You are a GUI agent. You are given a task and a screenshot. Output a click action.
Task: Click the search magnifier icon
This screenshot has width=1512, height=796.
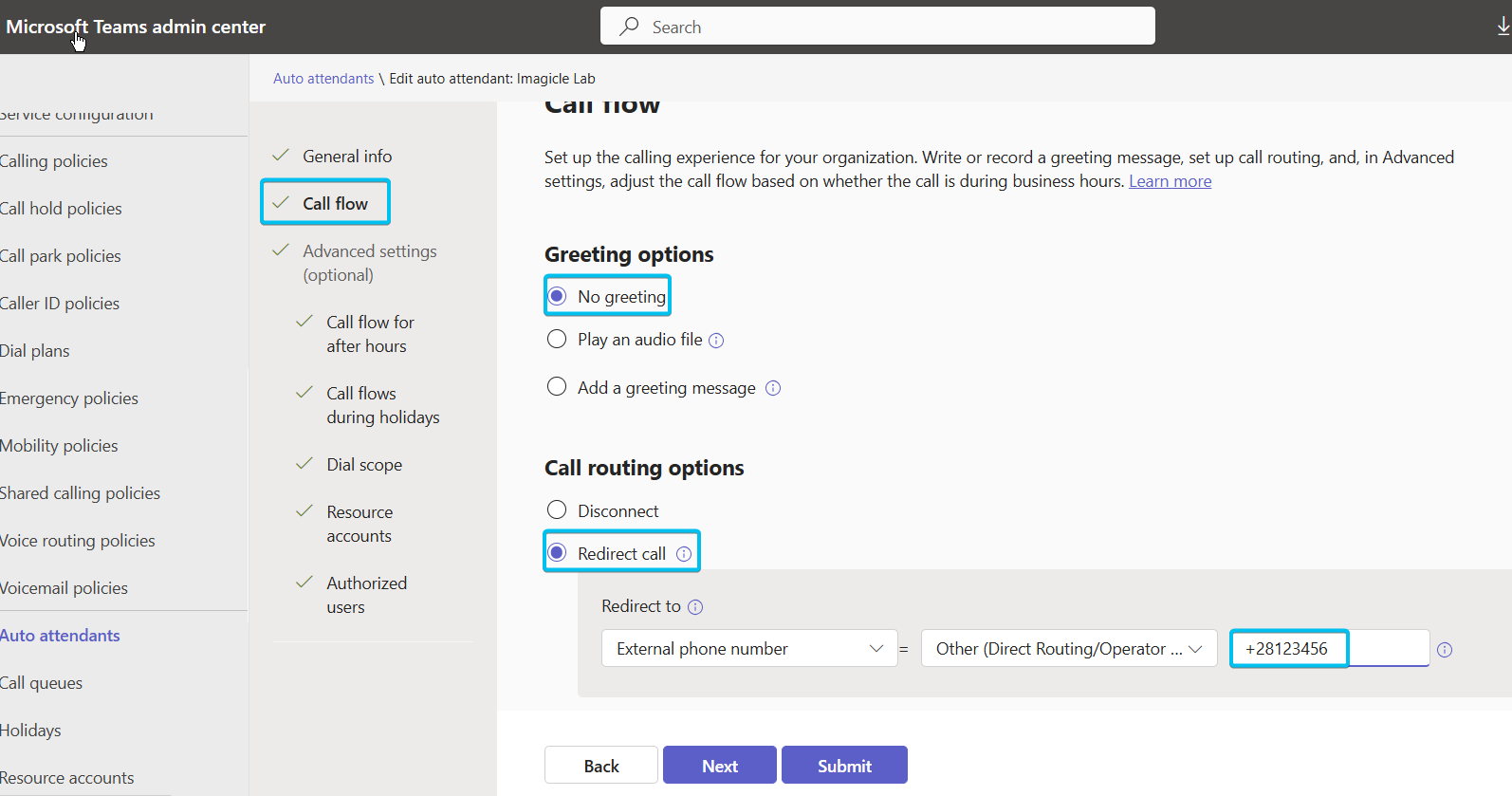pyautogui.click(x=629, y=27)
